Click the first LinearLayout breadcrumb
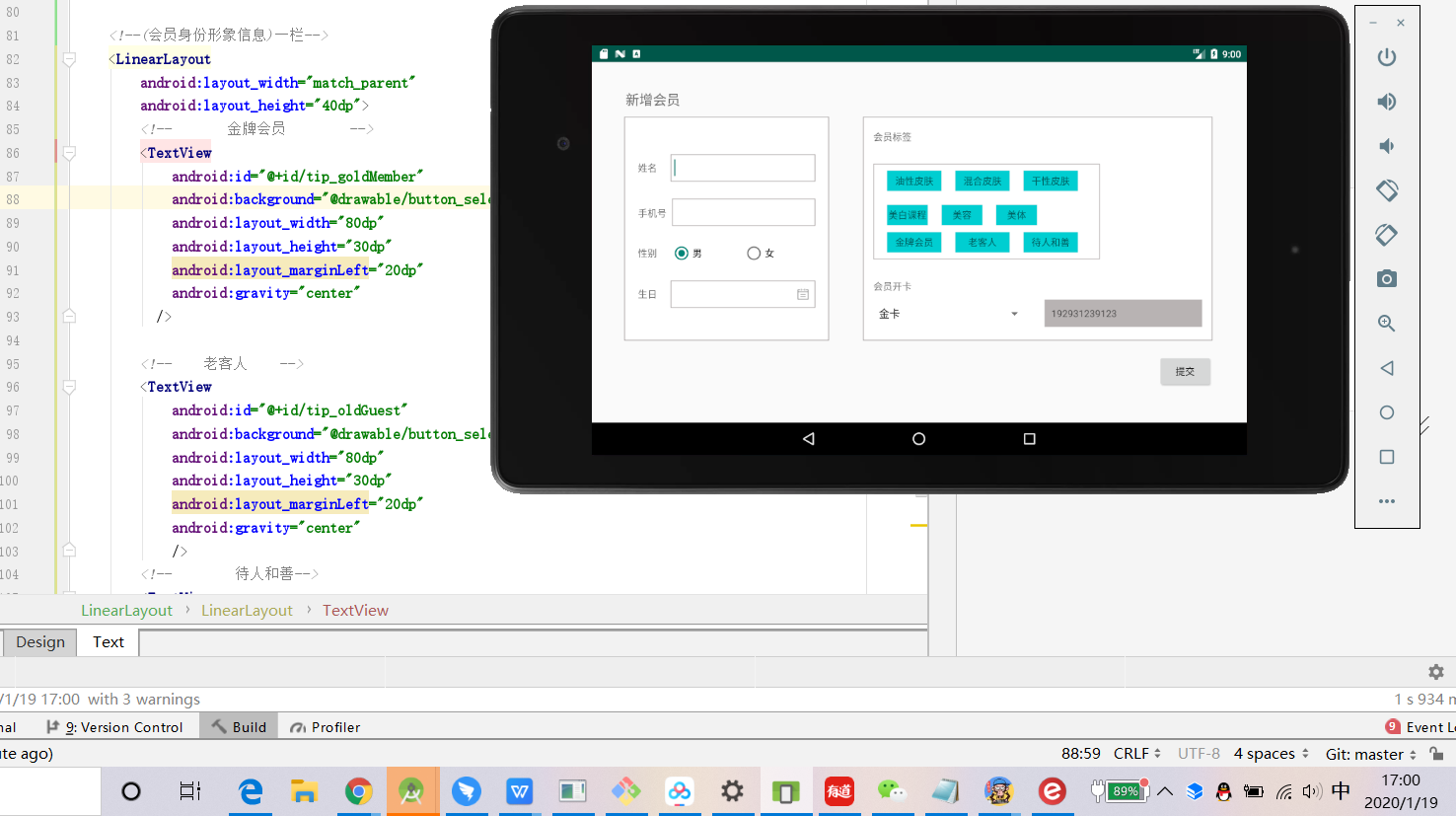The width and height of the screenshot is (1456, 816). coord(126,611)
